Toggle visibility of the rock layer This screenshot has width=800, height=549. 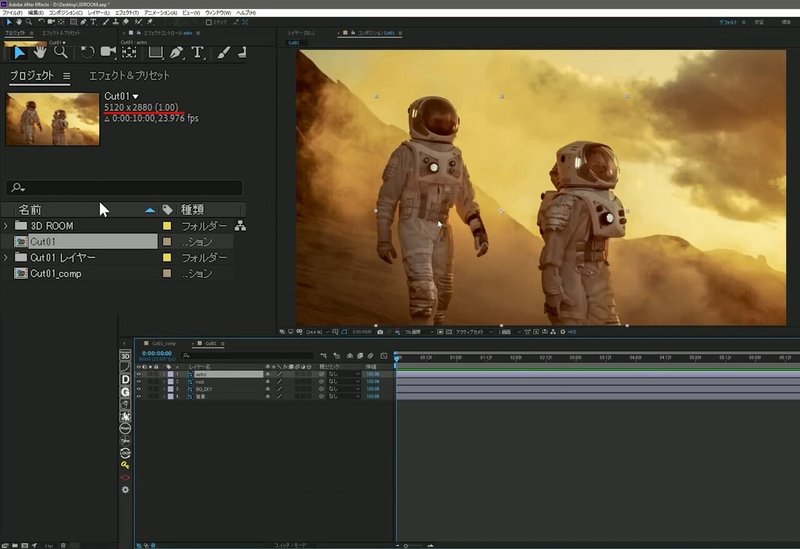click(139, 381)
